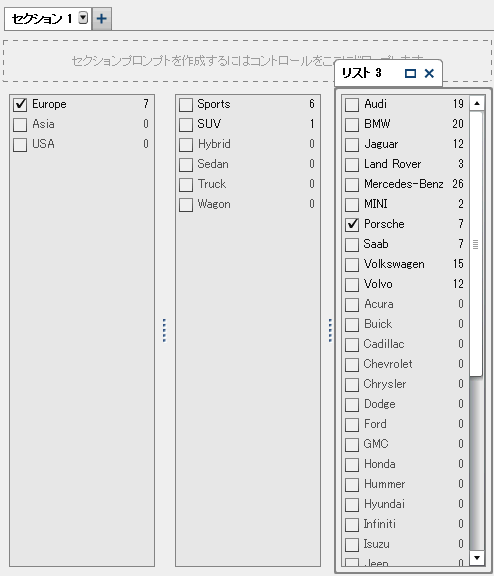The image size is (494, 577).
Task: Check the GMC checkbox
Action: [352, 445]
